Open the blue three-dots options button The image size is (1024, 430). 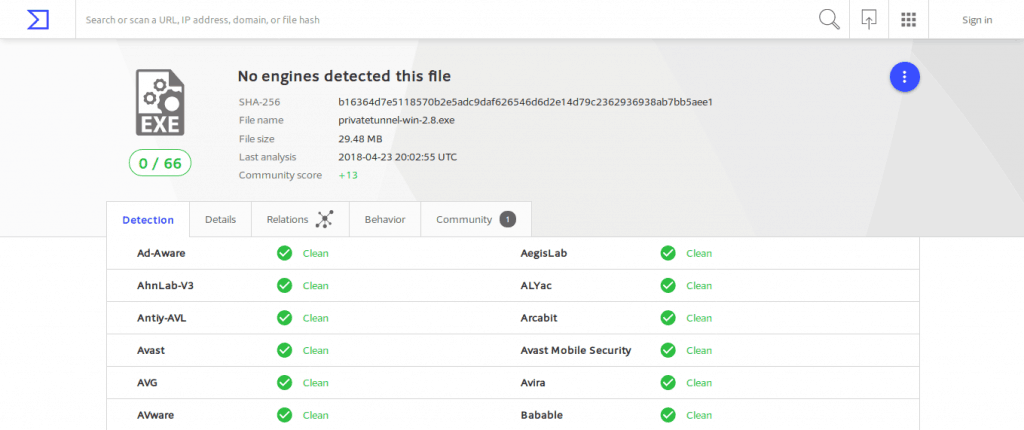[904, 77]
